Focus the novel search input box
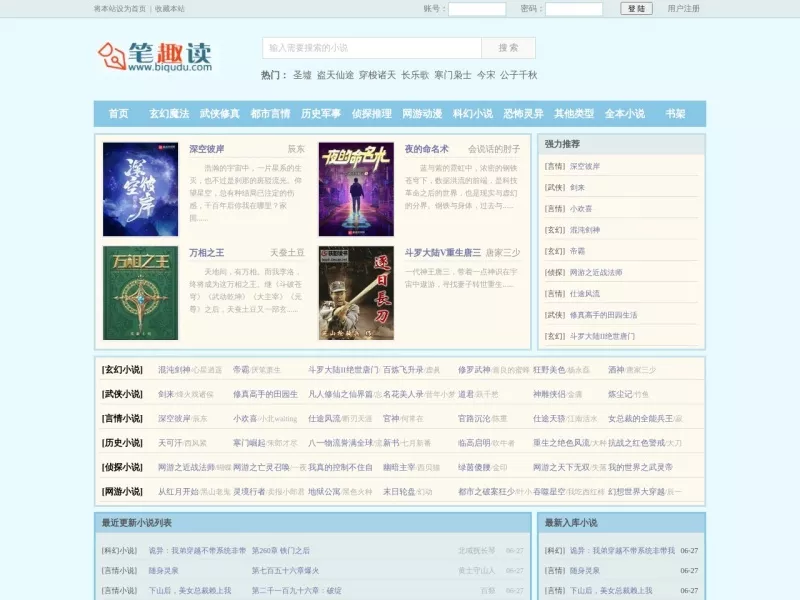800x600 pixels. click(372, 48)
